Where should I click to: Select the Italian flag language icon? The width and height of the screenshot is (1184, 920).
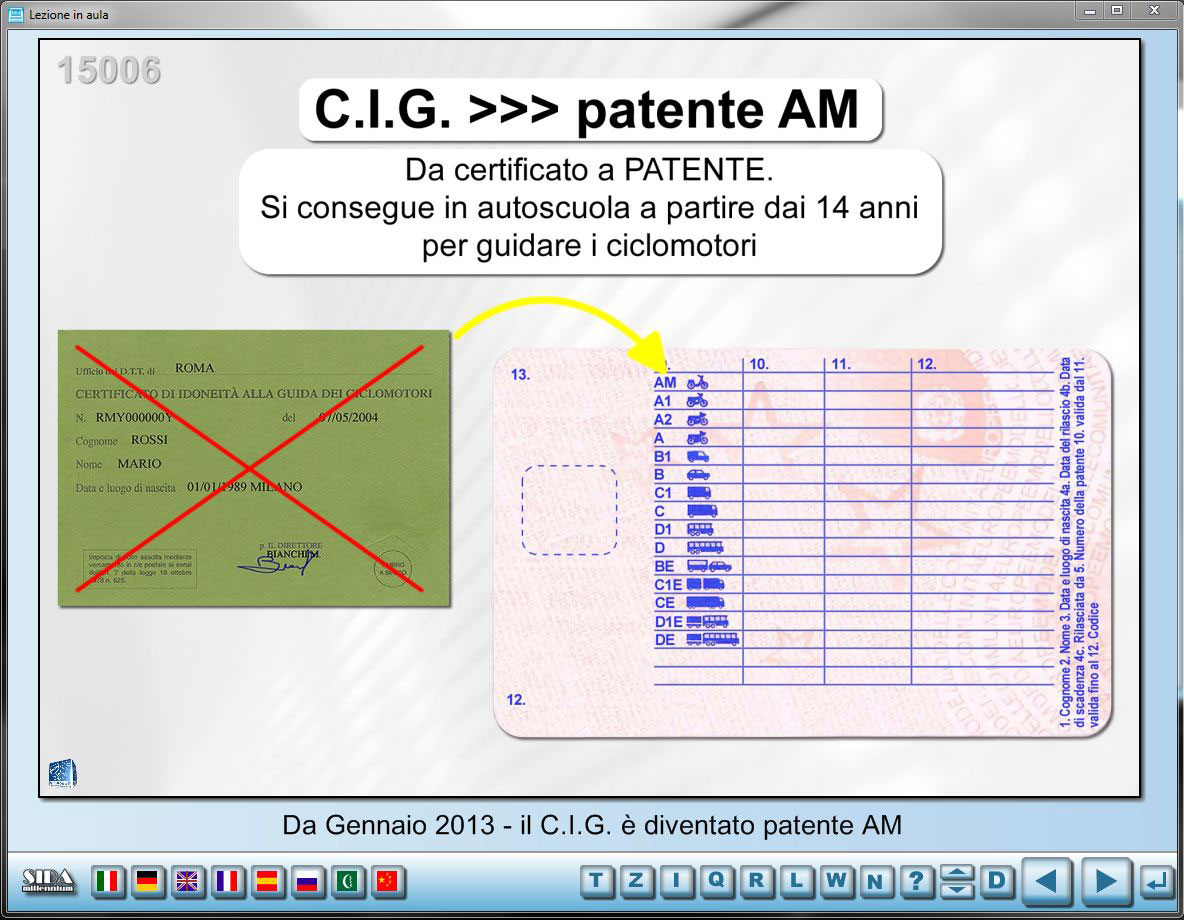[x=108, y=883]
